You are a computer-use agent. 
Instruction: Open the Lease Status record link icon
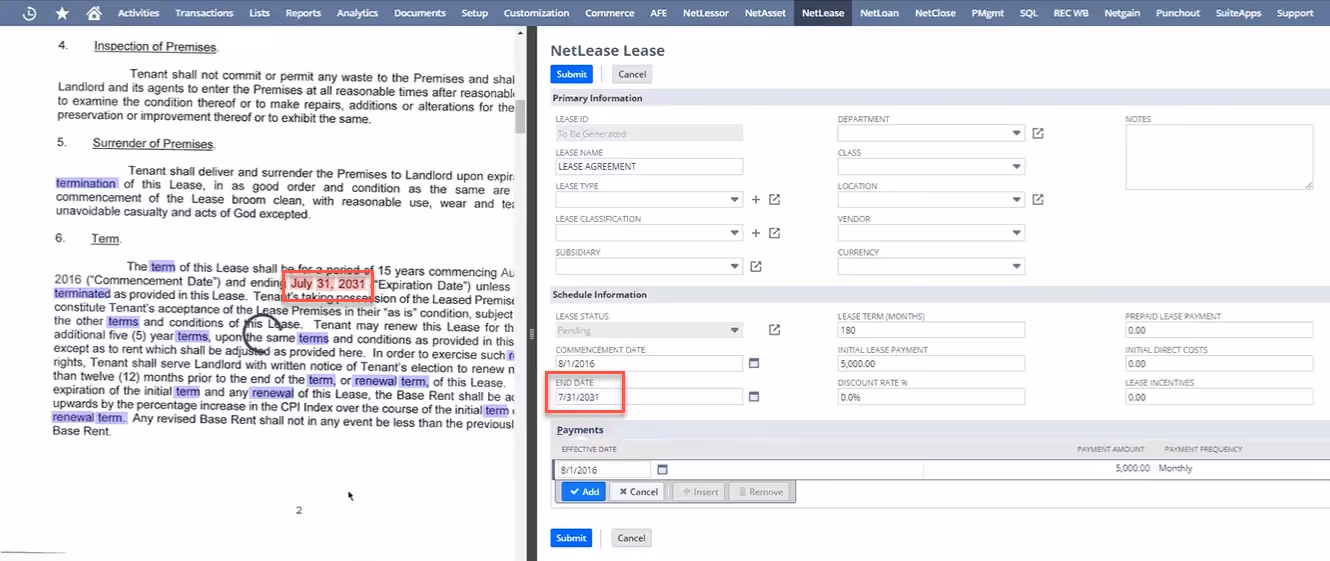coord(774,330)
